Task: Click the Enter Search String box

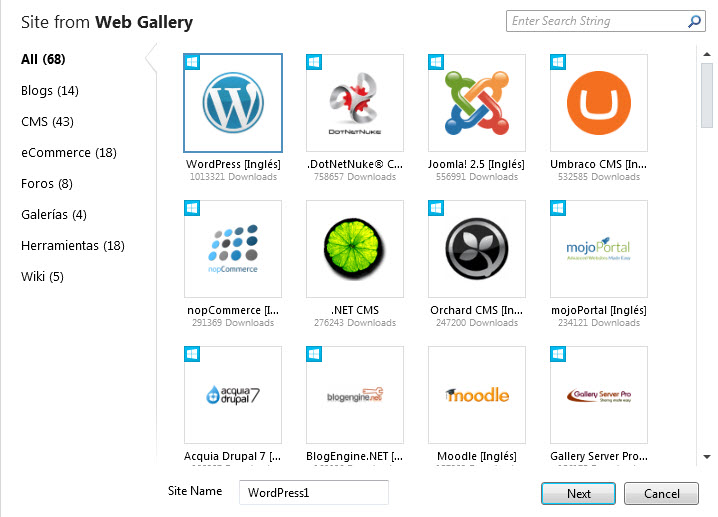Action: (x=605, y=21)
